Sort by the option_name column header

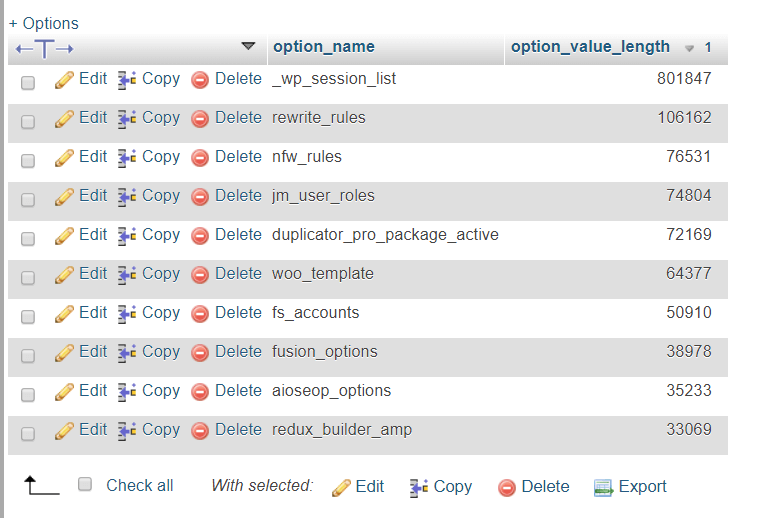coord(323,46)
